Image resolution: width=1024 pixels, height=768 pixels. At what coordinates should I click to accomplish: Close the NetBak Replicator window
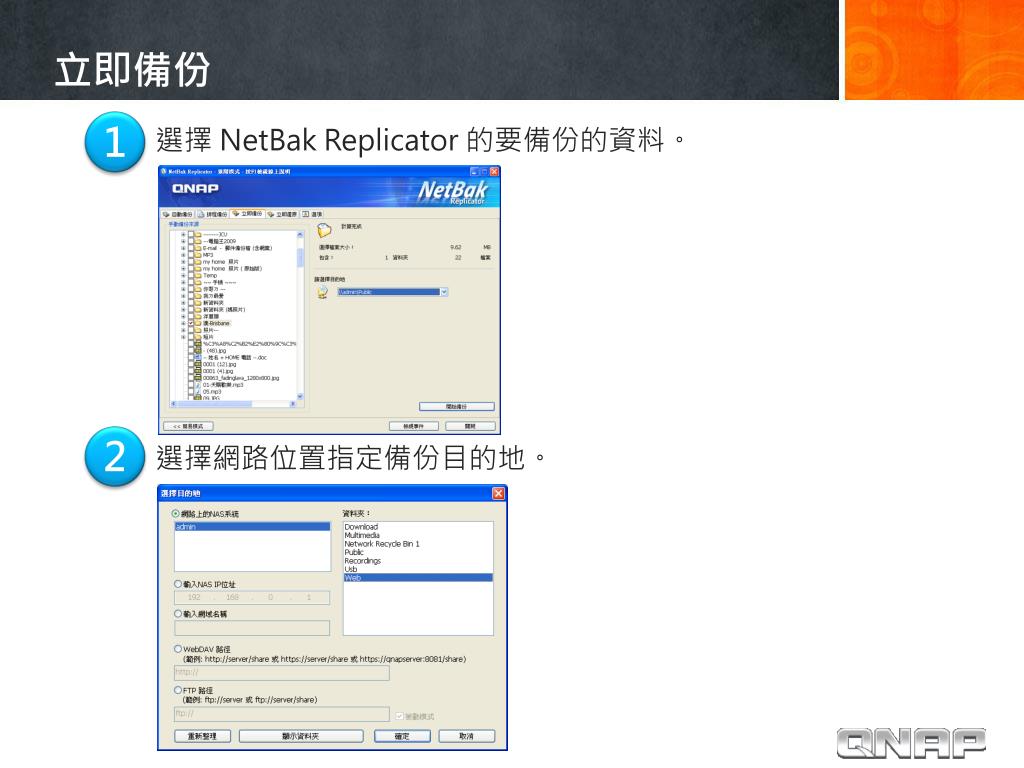494,171
